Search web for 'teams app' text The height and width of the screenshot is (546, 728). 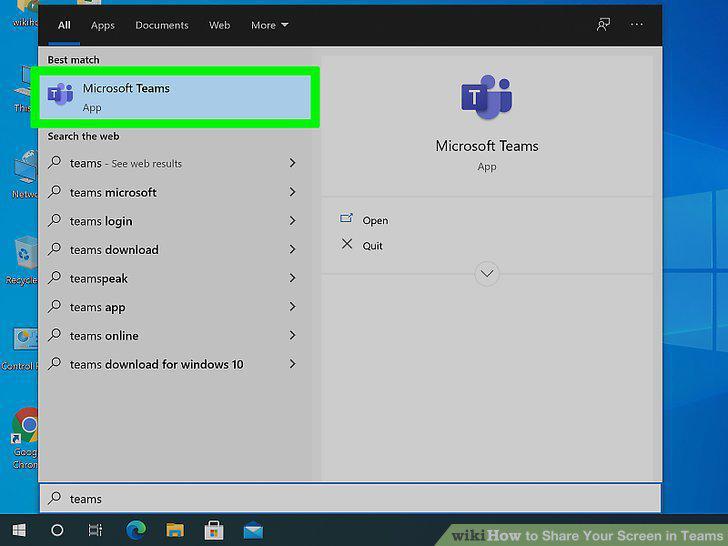click(x=98, y=307)
